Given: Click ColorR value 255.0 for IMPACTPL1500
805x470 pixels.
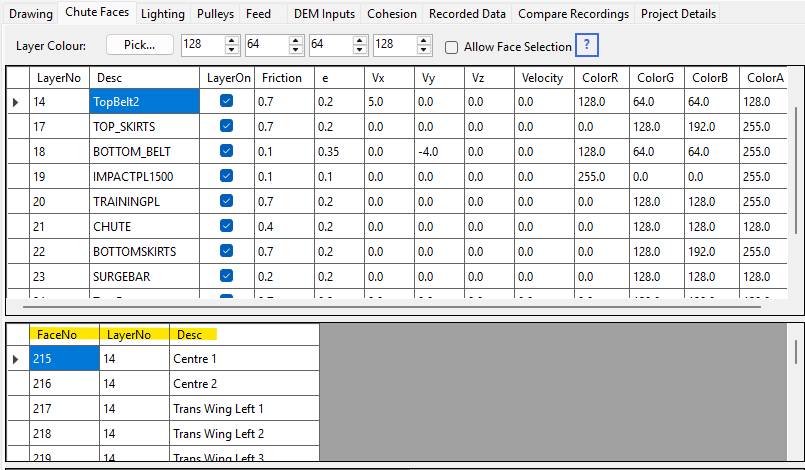Looking at the screenshot, I should (x=602, y=176).
